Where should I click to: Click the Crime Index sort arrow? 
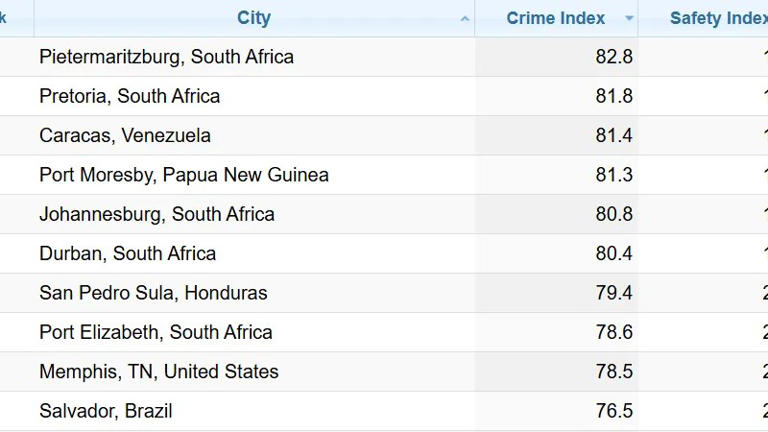coord(629,19)
